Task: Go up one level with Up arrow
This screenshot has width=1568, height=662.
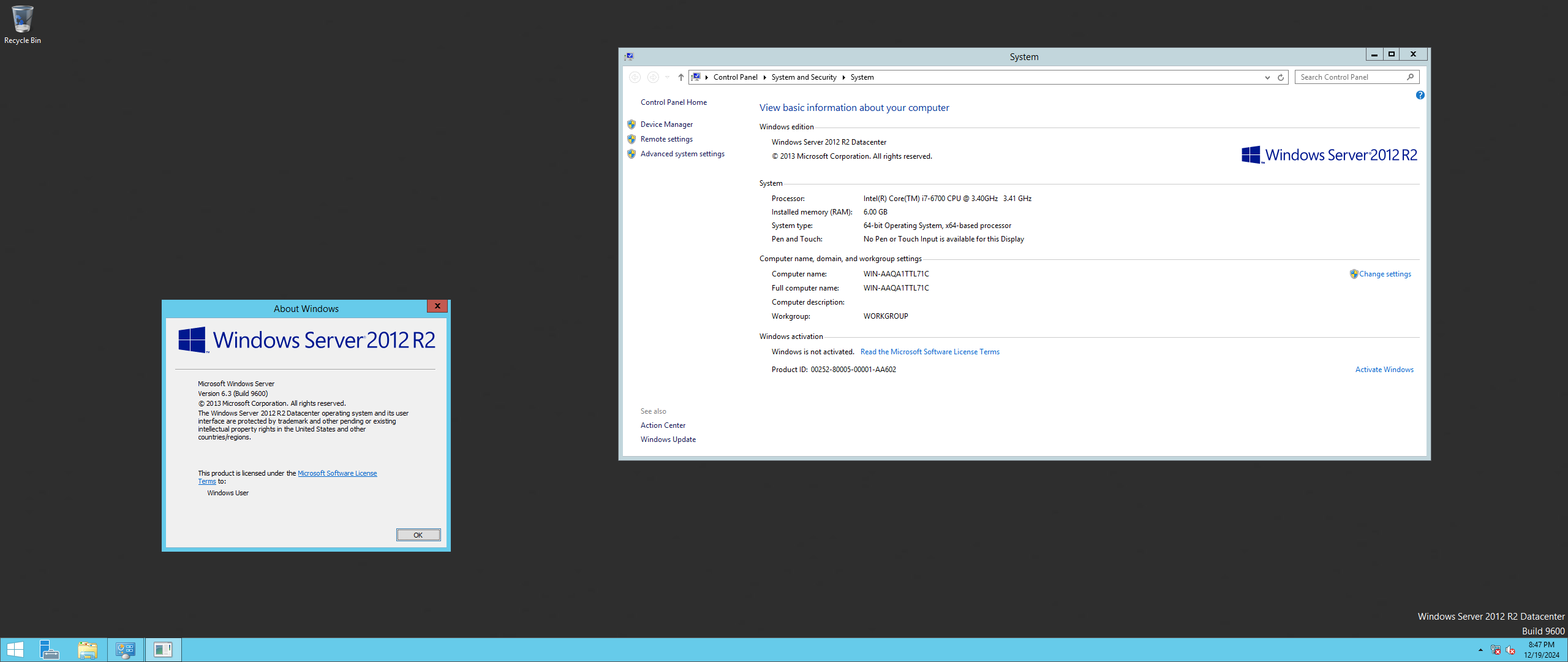Action: pyautogui.click(x=680, y=77)
